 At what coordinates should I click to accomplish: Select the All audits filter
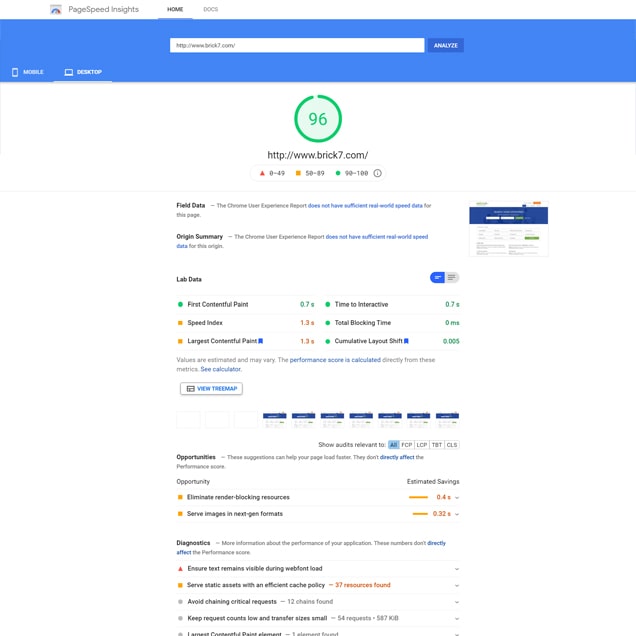tap(393, 445)
